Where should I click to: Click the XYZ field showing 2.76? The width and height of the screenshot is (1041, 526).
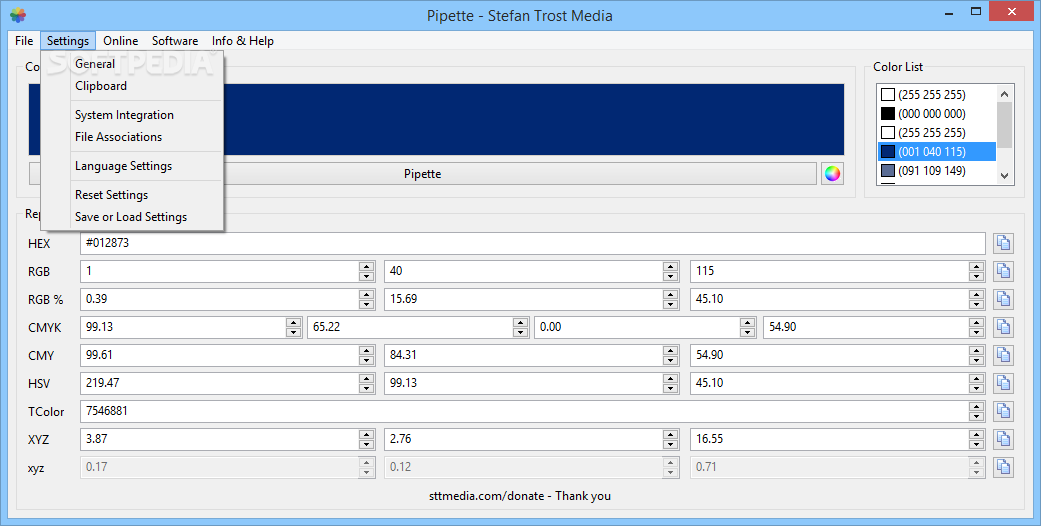(524, 439)
